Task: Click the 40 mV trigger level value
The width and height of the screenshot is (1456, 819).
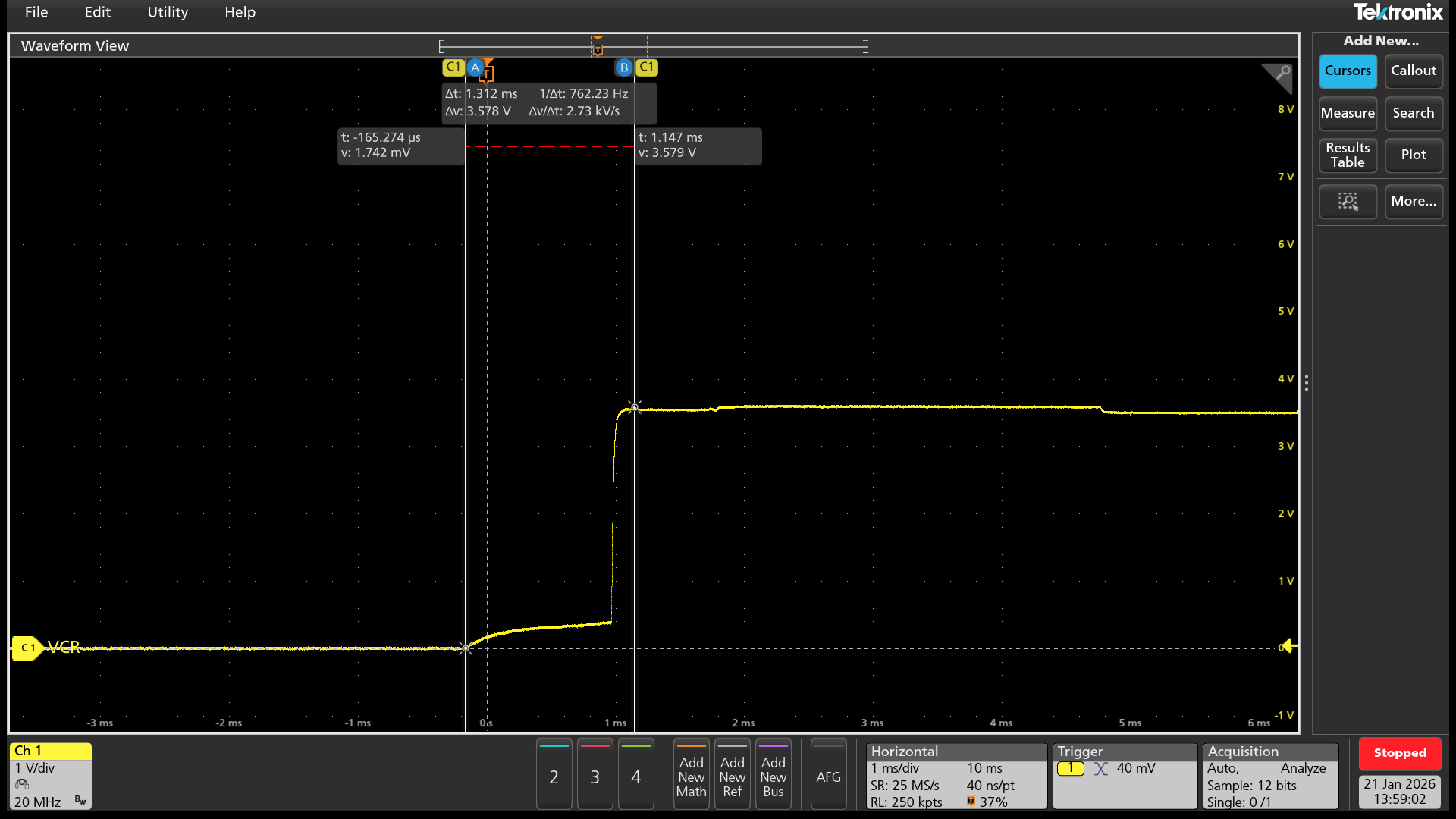Action: pos(1135,768)
